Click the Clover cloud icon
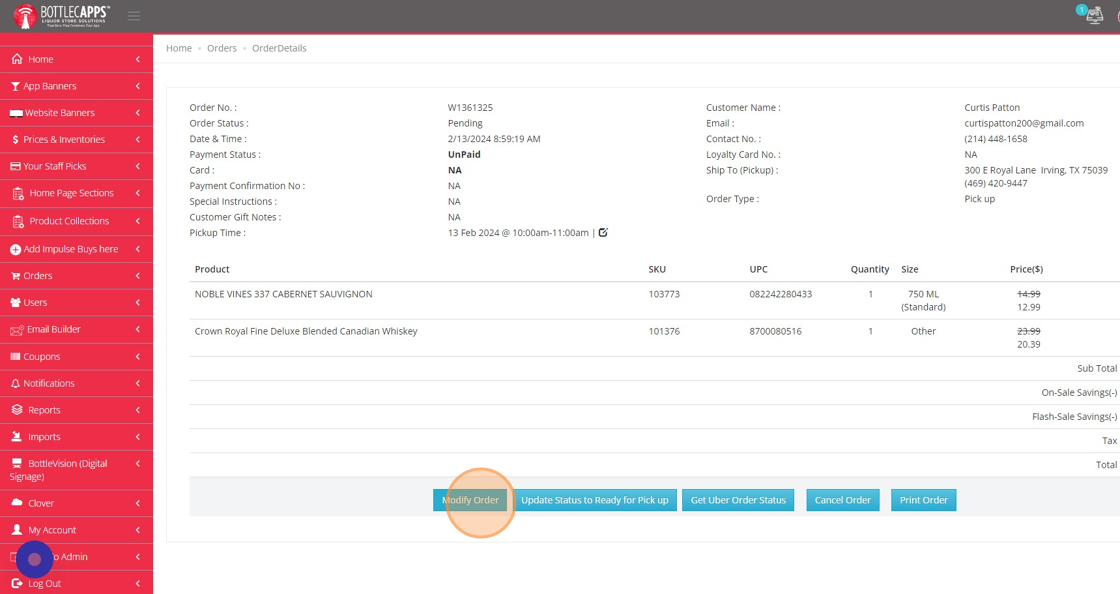1120x594 pixels. point(17,503)
